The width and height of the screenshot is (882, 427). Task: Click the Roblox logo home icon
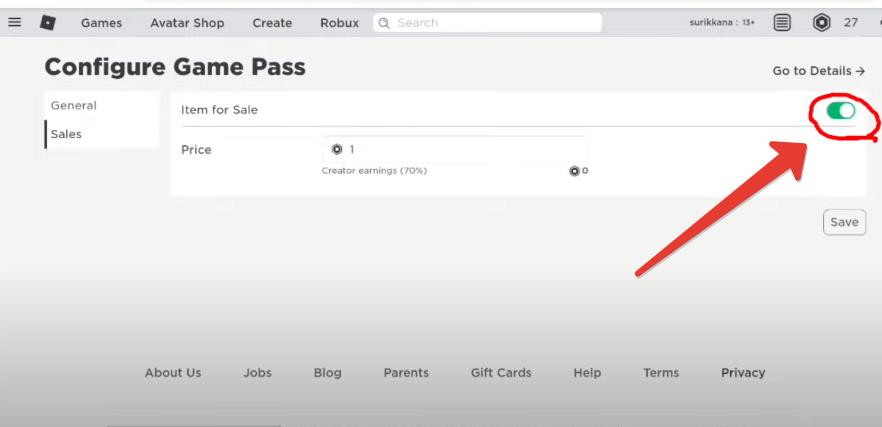tap(48, 22)
